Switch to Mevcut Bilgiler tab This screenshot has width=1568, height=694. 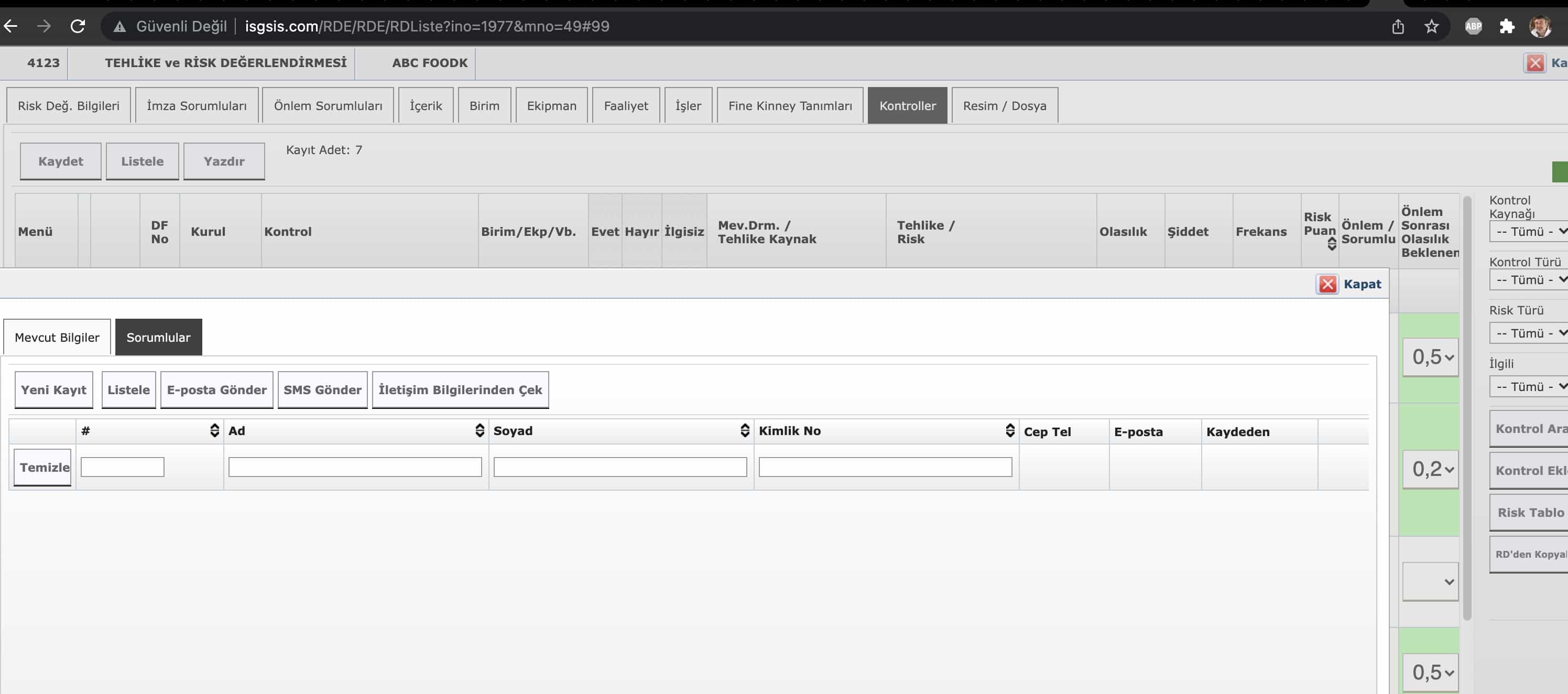[x=57, y=337]
